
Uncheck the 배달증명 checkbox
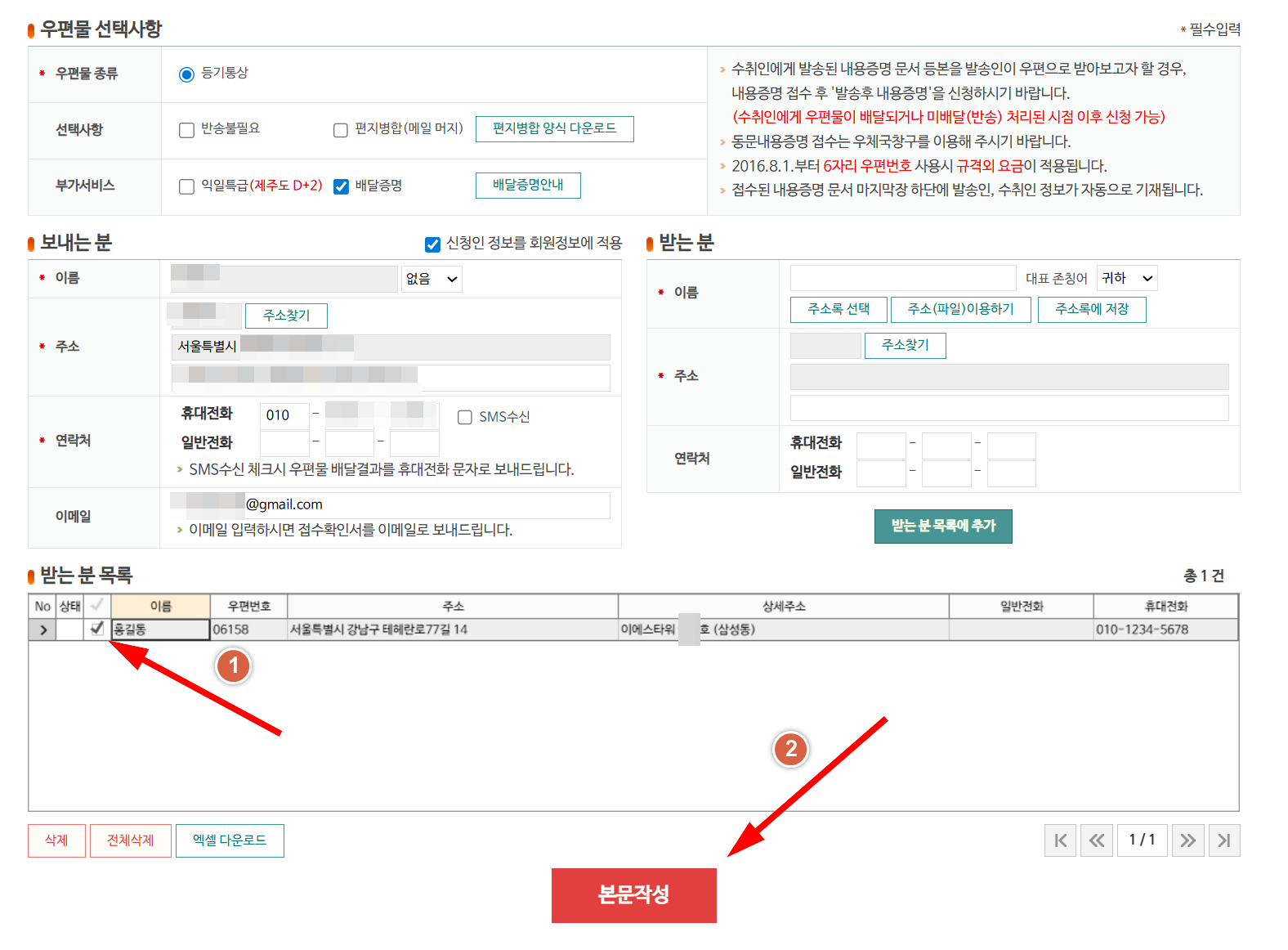(342, 186)
